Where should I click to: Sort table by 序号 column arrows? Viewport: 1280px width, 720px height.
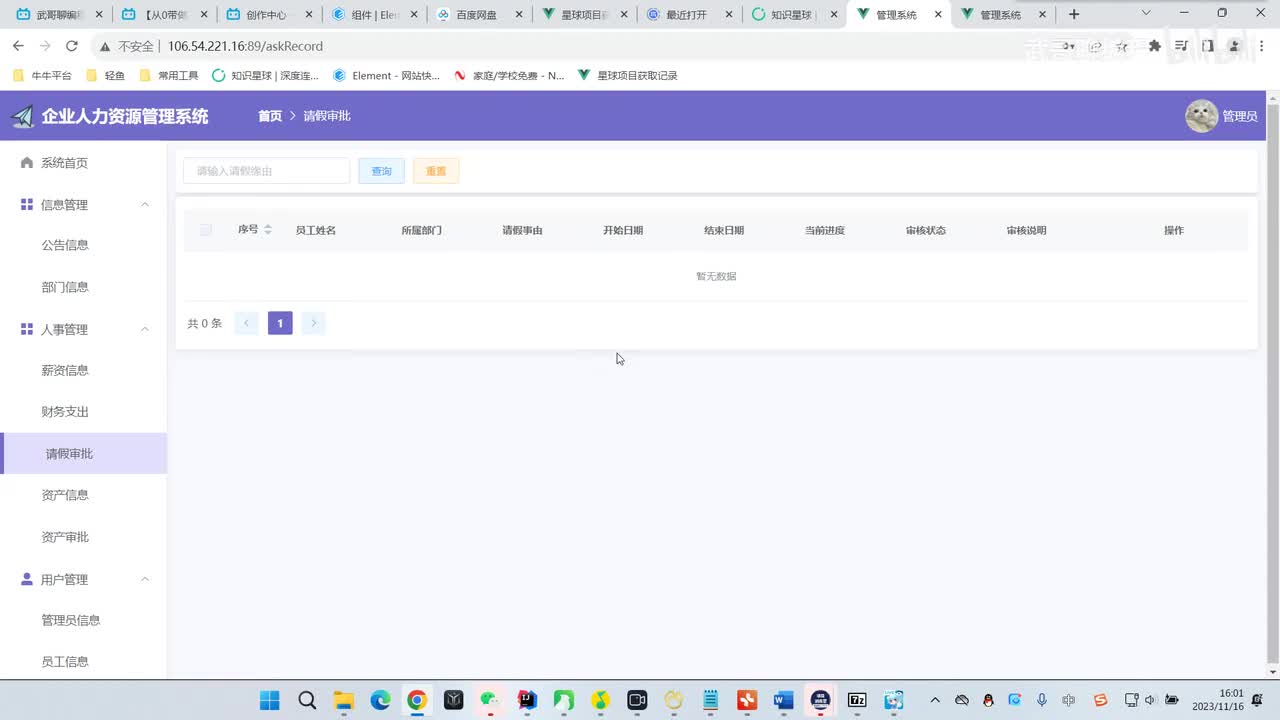coord(267,230)
